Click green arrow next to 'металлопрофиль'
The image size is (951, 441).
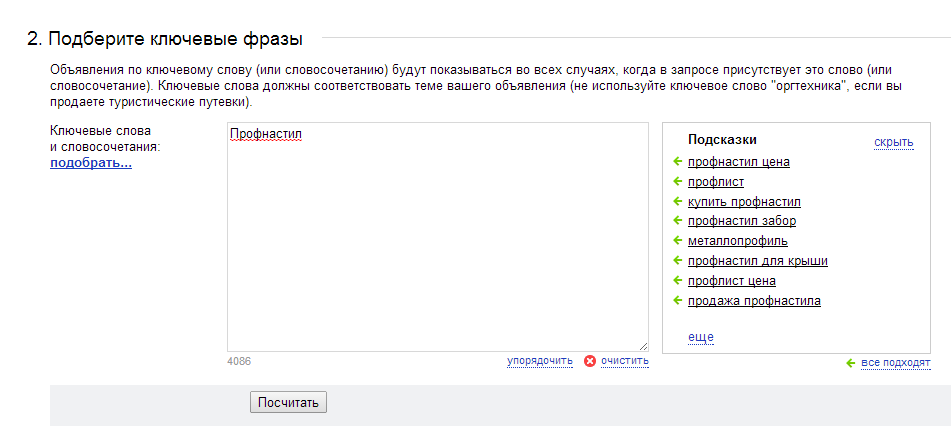point(677,241)
